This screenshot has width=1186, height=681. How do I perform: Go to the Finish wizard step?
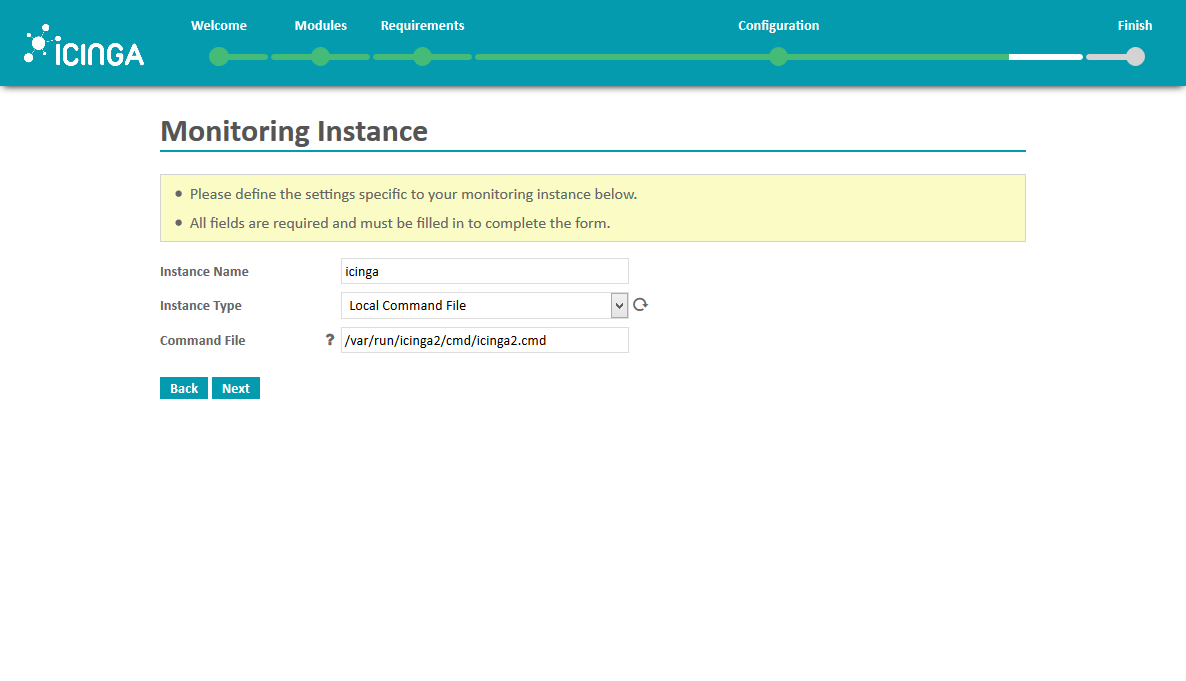(x=1135, y=26)
